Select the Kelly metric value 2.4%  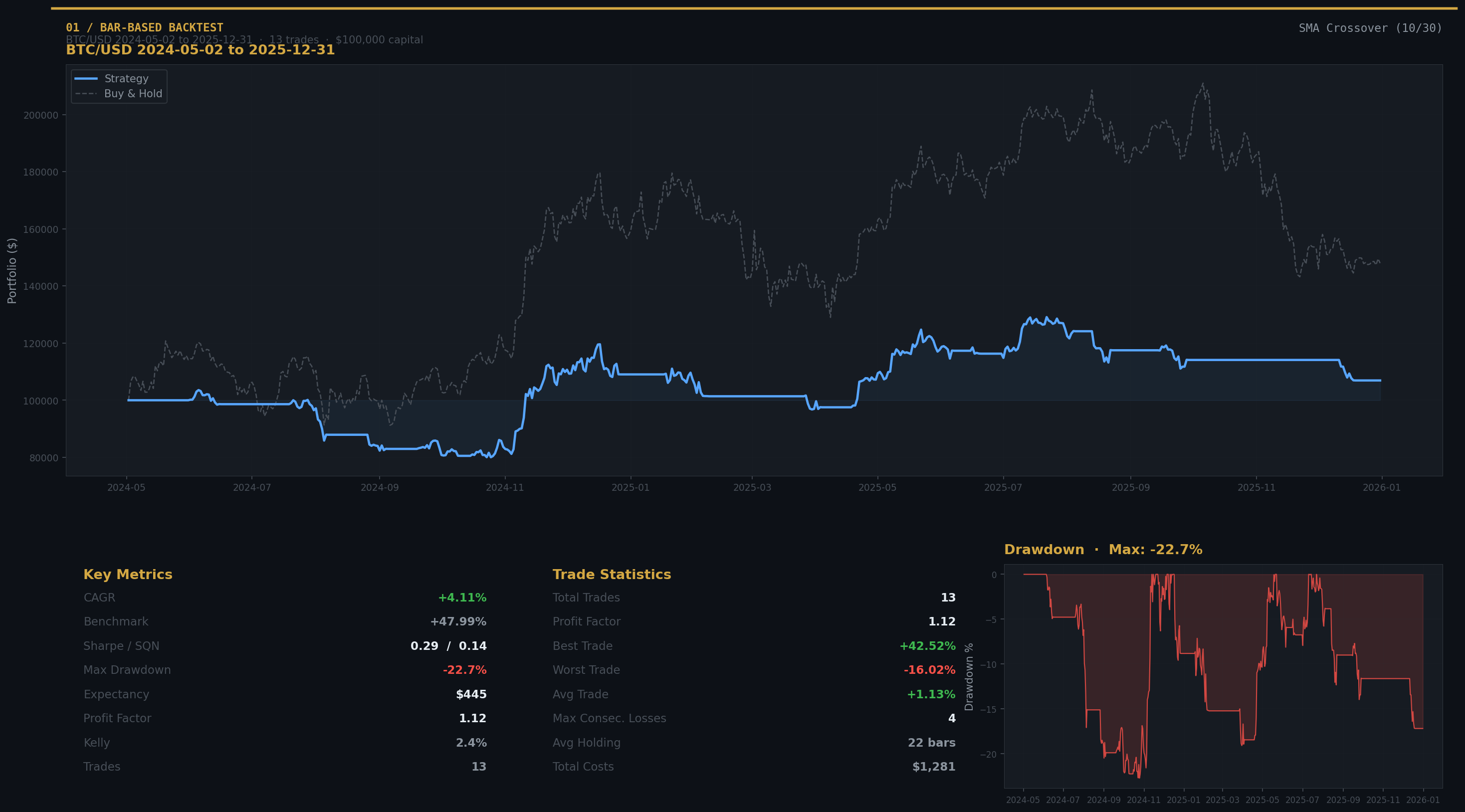(471, 742)
